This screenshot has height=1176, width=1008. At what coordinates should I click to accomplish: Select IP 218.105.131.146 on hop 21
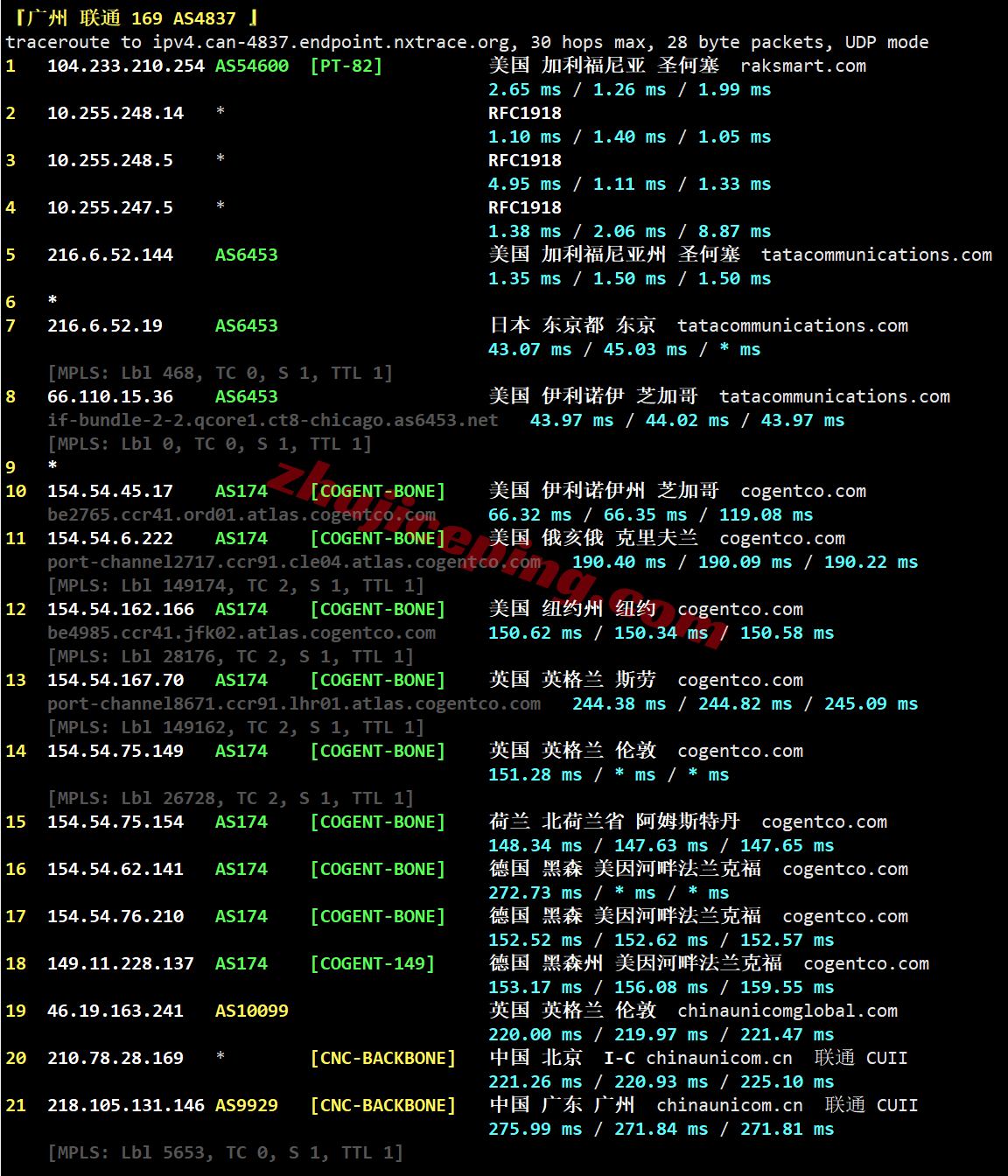[126, 1105]
